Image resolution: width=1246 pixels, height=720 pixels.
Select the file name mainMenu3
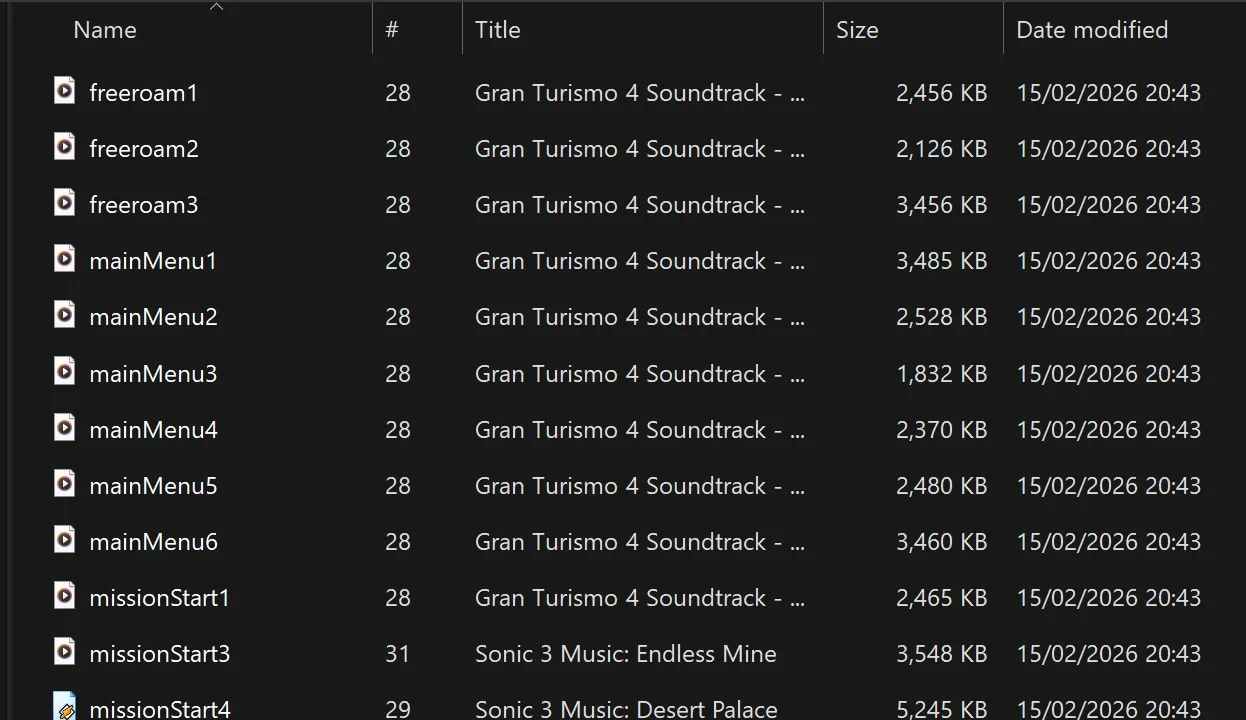click(x=153, y=374)
